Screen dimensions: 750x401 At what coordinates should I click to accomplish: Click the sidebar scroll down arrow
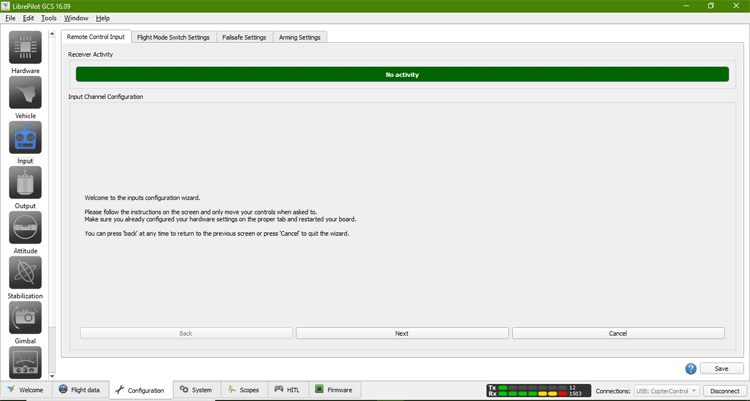(52, 377)
